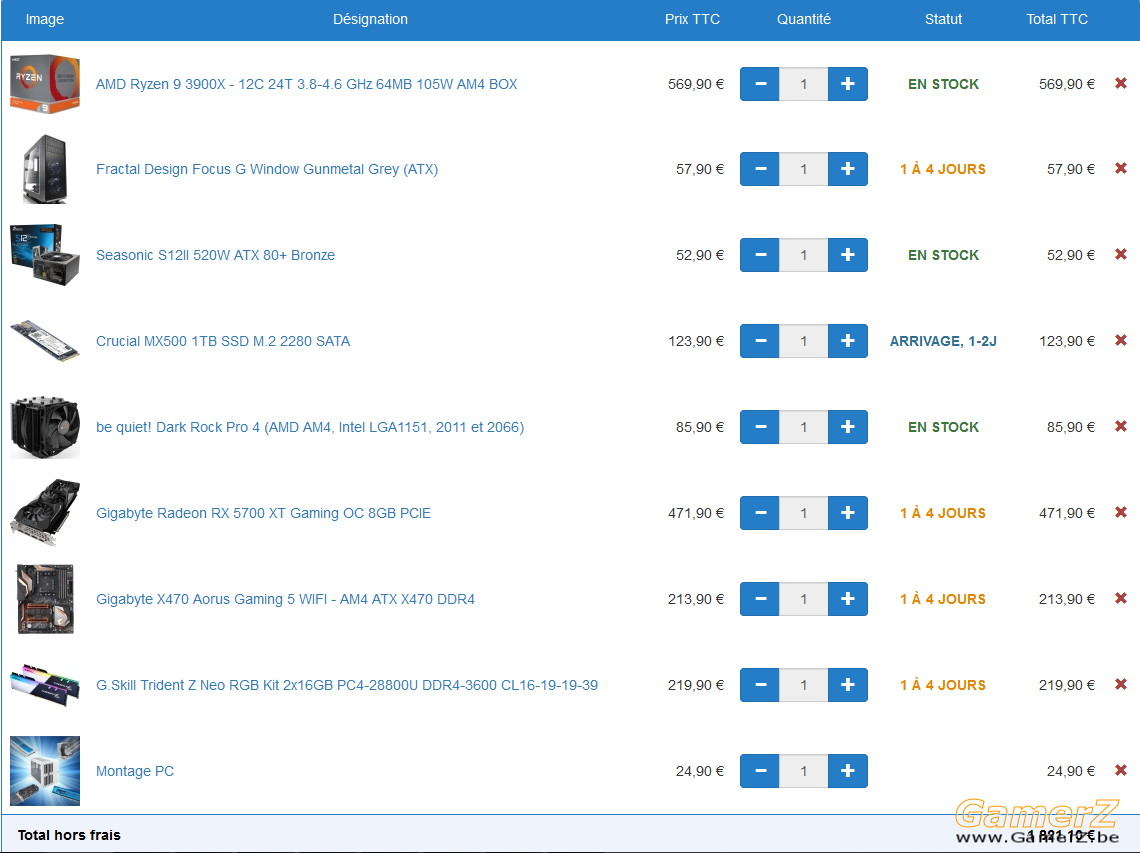Screen dimensions: 1140x853
Task: Increase Gigabyte X470 Aorus quantity
Action: (x=848, y=598)
